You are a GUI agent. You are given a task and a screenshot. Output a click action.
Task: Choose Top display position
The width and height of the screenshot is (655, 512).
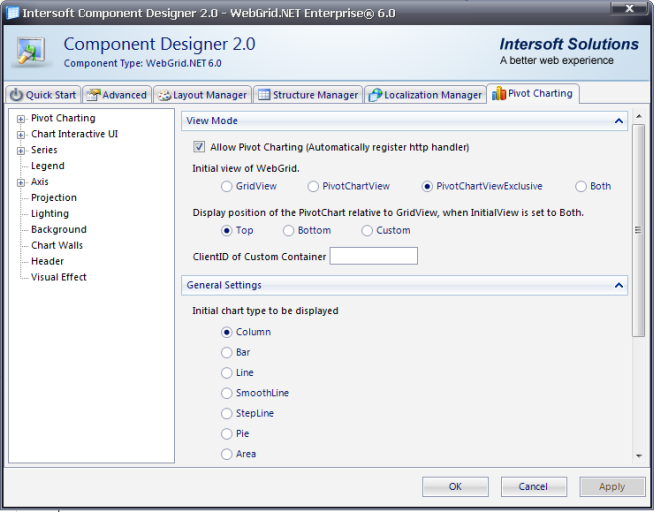[226, 231]
